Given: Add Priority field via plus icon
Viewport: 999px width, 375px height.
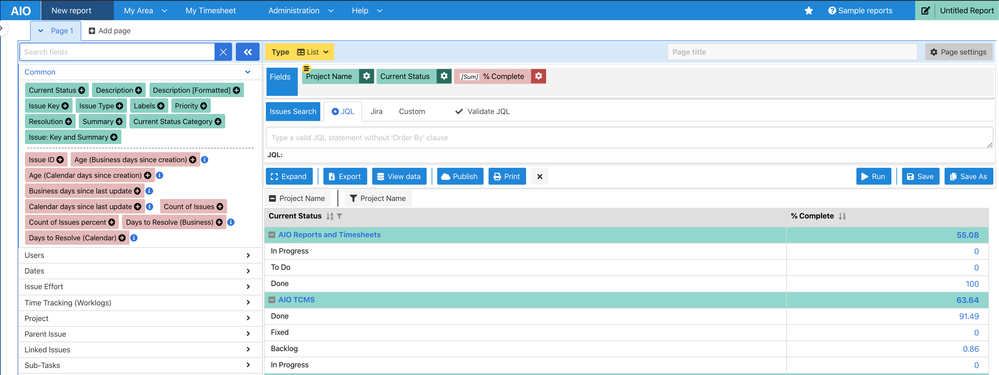Looking at the screenshot, I should point(204,106).
